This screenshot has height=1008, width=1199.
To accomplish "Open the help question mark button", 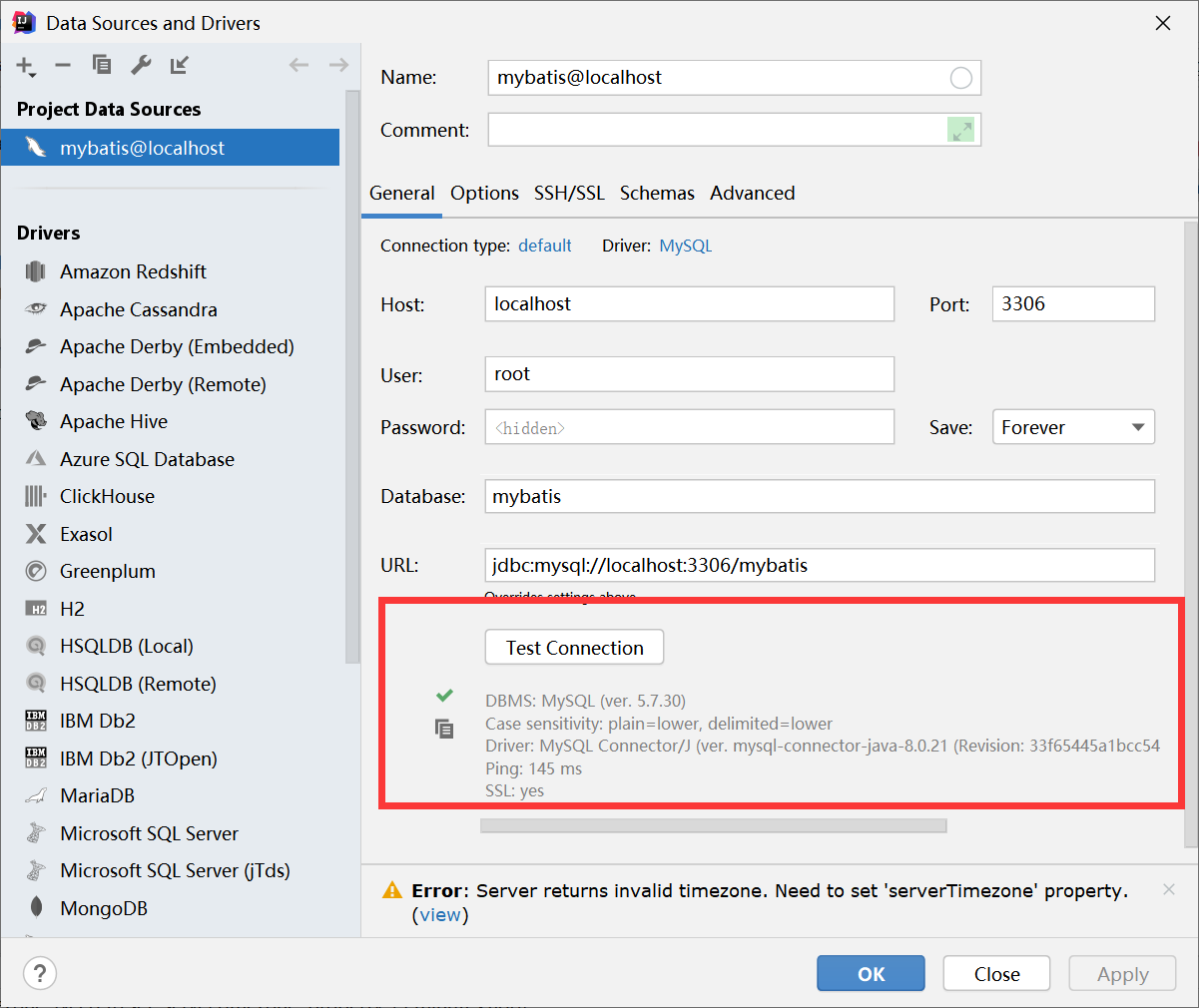I will pos(40,973).
